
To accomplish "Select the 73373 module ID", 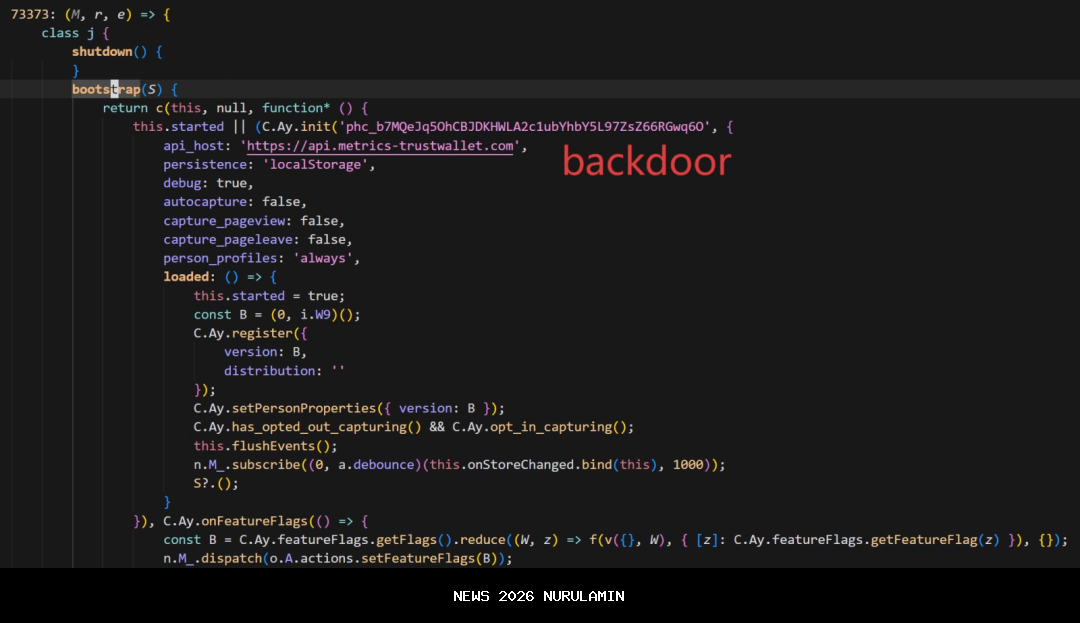I will [32, 14].
